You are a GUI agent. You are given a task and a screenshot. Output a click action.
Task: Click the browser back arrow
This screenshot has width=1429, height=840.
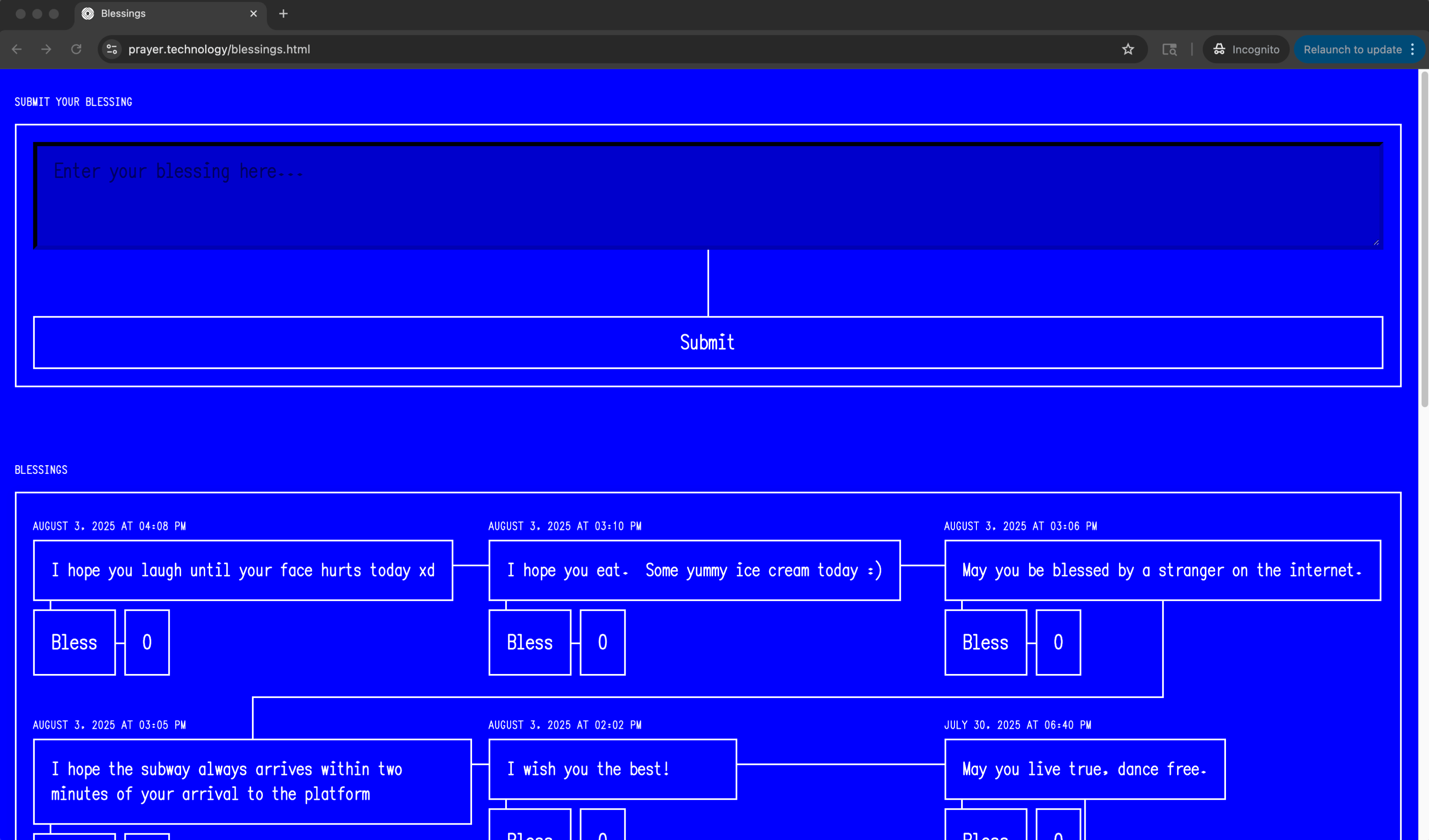pos(17,49)
